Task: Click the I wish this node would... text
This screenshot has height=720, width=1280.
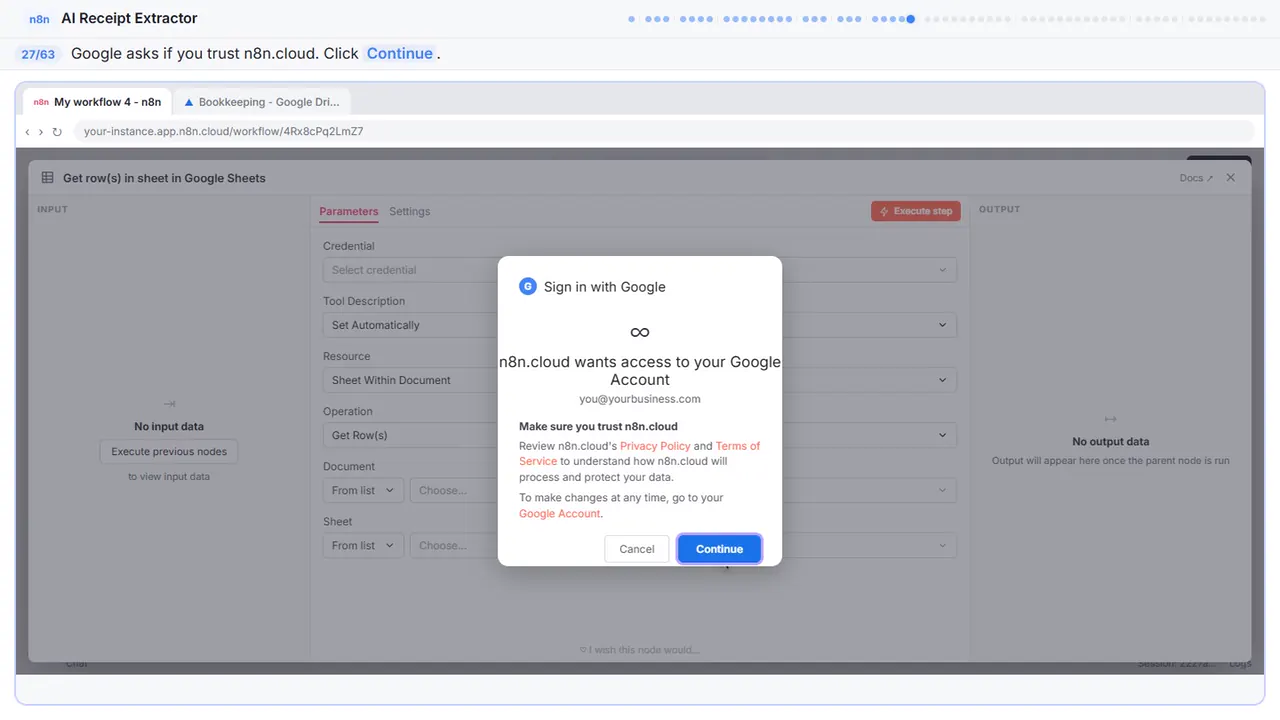Action: [640, 650]
